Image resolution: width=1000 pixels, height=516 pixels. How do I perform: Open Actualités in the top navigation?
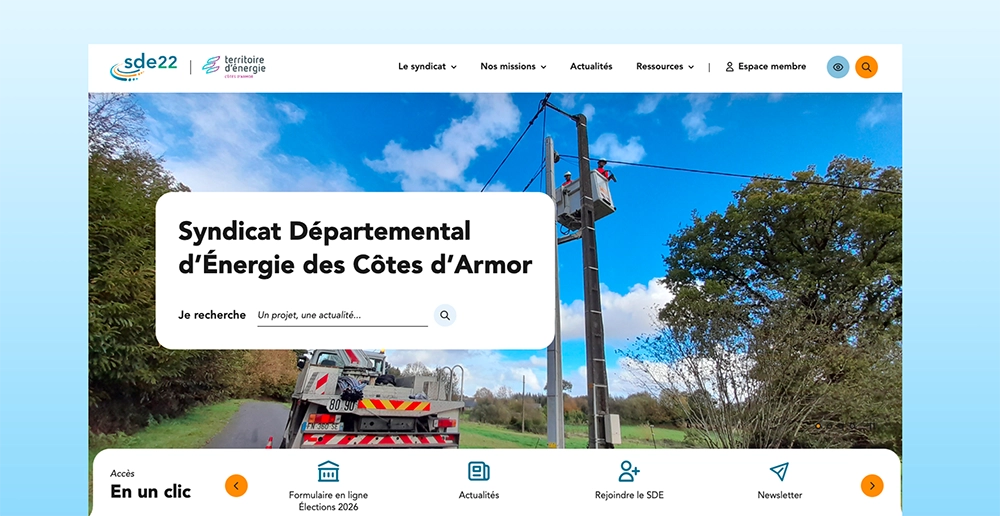click(x=591, y=66)
